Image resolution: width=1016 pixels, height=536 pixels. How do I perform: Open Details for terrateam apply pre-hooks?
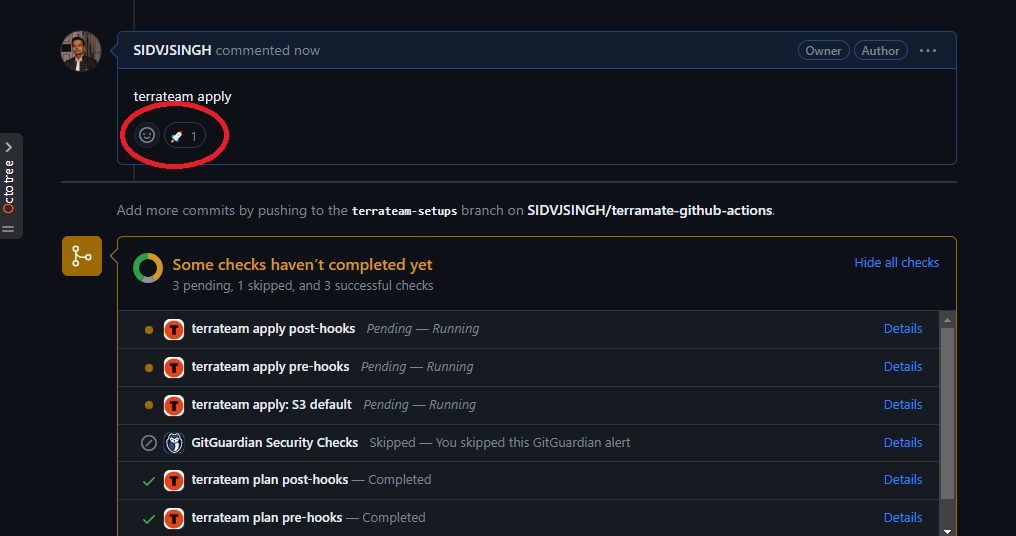click(x=903, y=366)
